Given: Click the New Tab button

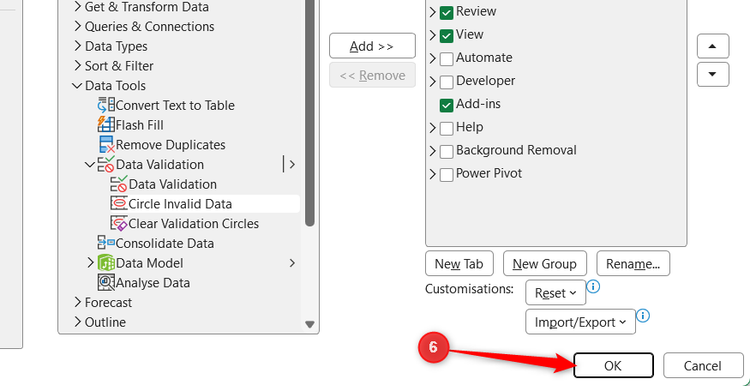Looking at the screenshot, I should pyautogui.click(x=459, y=264).
